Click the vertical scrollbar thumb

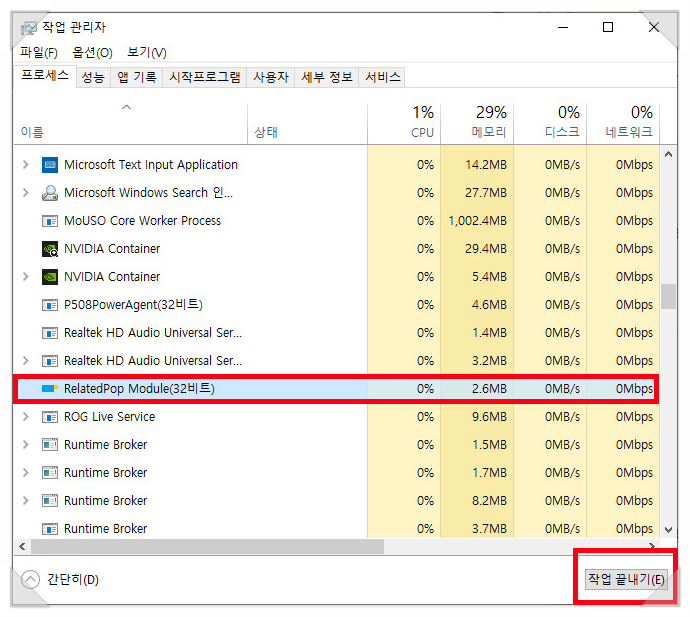click(x=668, y=297)
